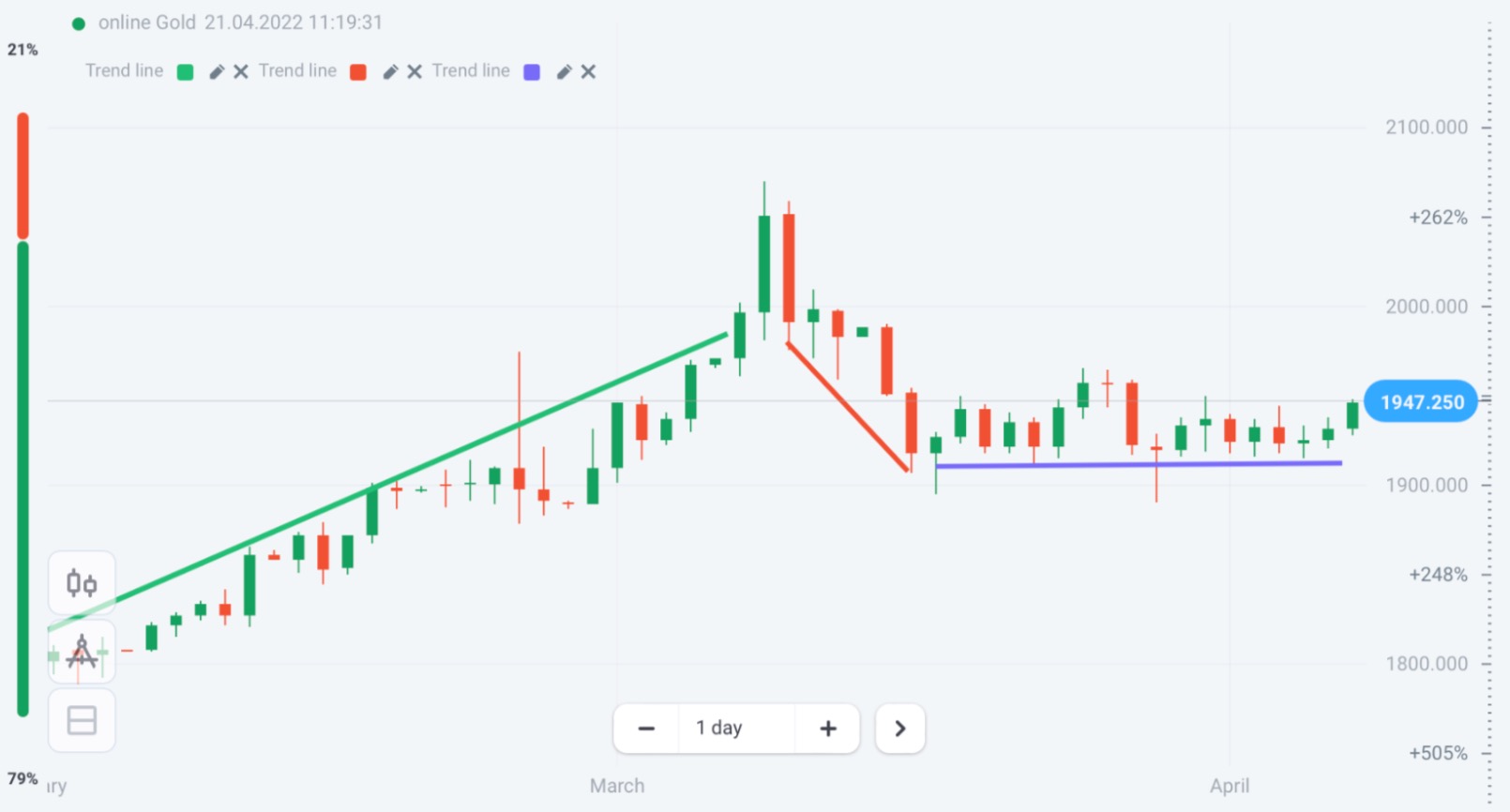Edit the red trend line with pencil
This screenshot has height=812, width=1510.
click(390, 72)
